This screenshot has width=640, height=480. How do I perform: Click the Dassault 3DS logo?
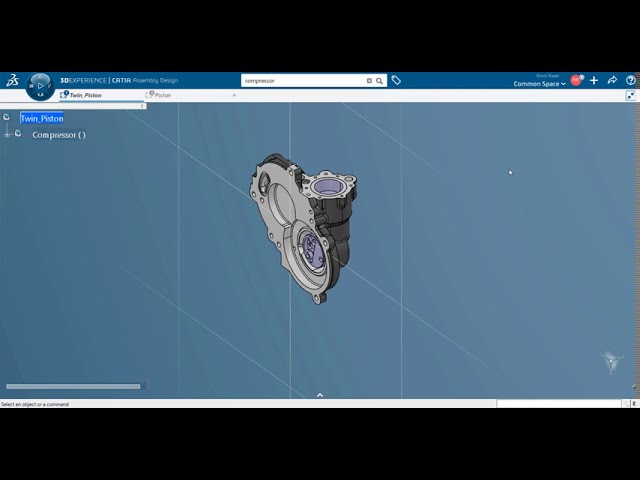12,80
